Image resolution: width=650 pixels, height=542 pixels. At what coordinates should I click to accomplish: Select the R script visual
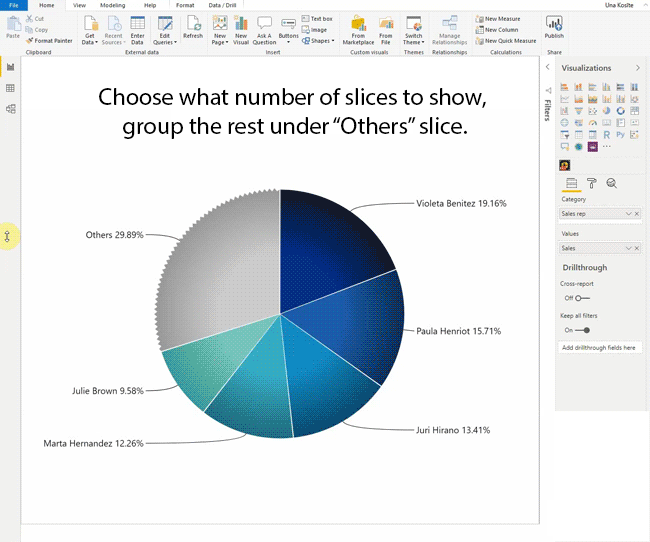coord(606,135)
